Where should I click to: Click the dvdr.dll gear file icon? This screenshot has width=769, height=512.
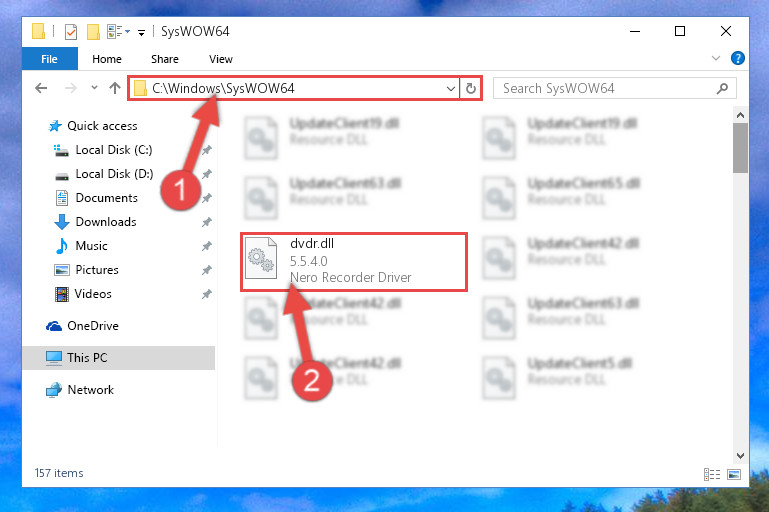[x=261, y=258]
